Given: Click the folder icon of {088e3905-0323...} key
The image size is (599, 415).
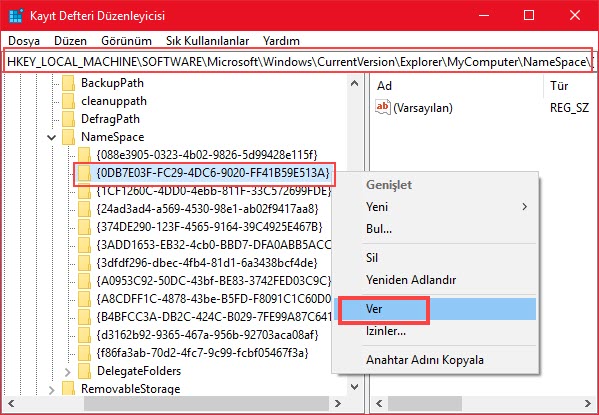Looking at the screenshot, I should click(84, 155).
